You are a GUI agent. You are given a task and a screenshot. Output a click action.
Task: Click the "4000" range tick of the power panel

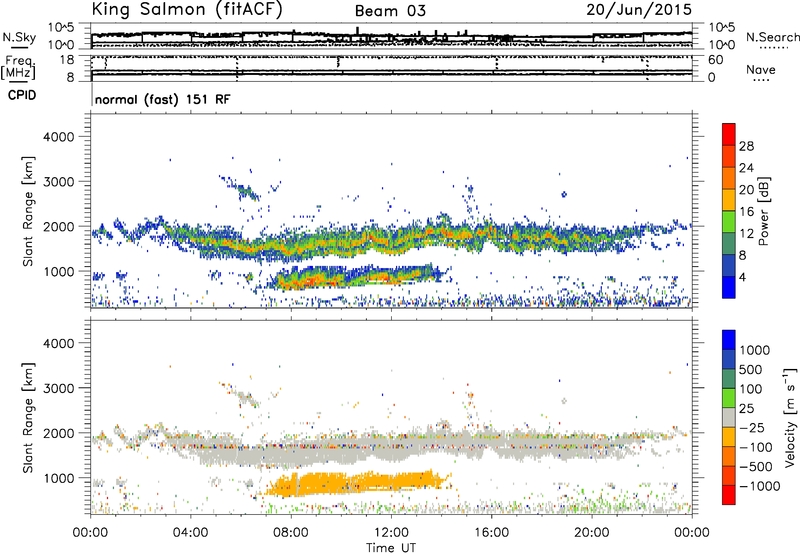coord(58,137)
